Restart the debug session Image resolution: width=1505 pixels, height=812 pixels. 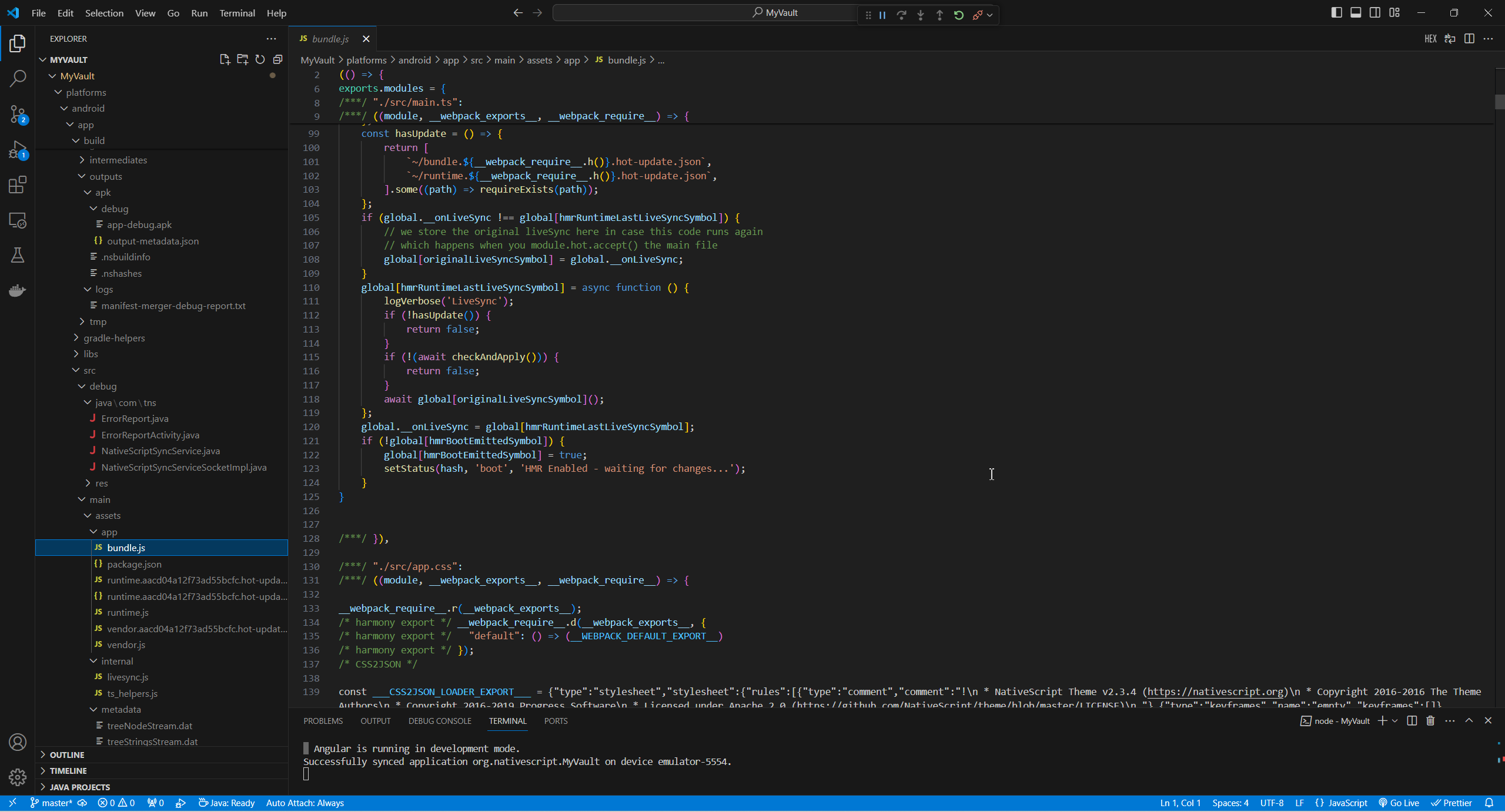point(959,15)
